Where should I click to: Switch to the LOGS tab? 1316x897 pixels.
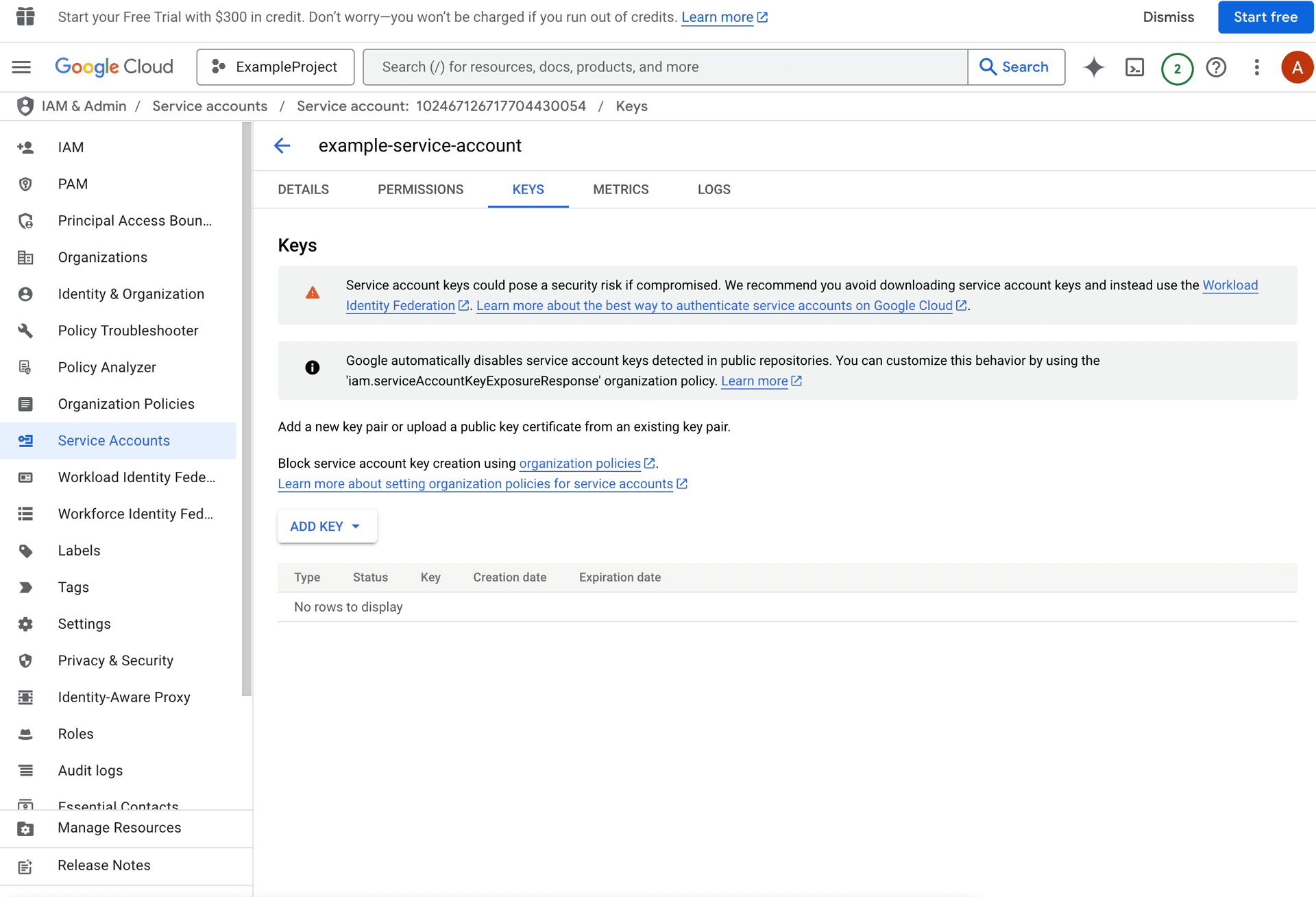(x=714, y=189)
